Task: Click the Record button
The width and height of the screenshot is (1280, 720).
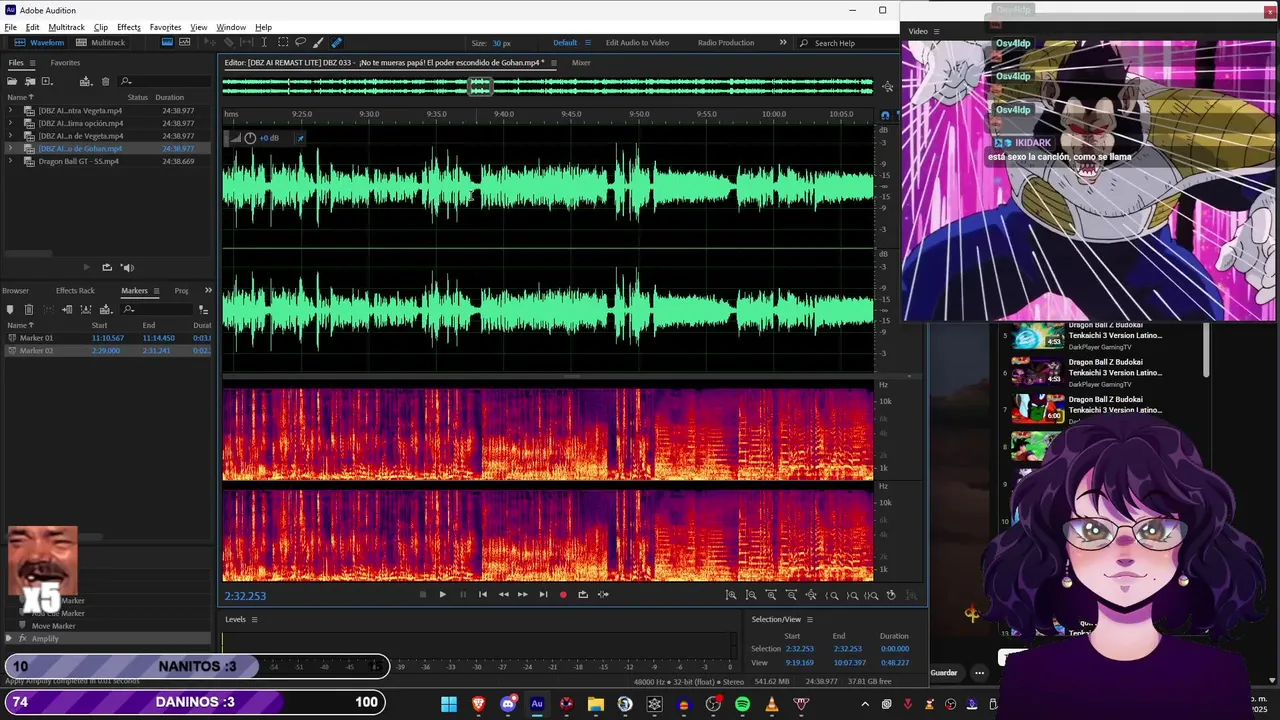Action: click(x=563, y=594)
